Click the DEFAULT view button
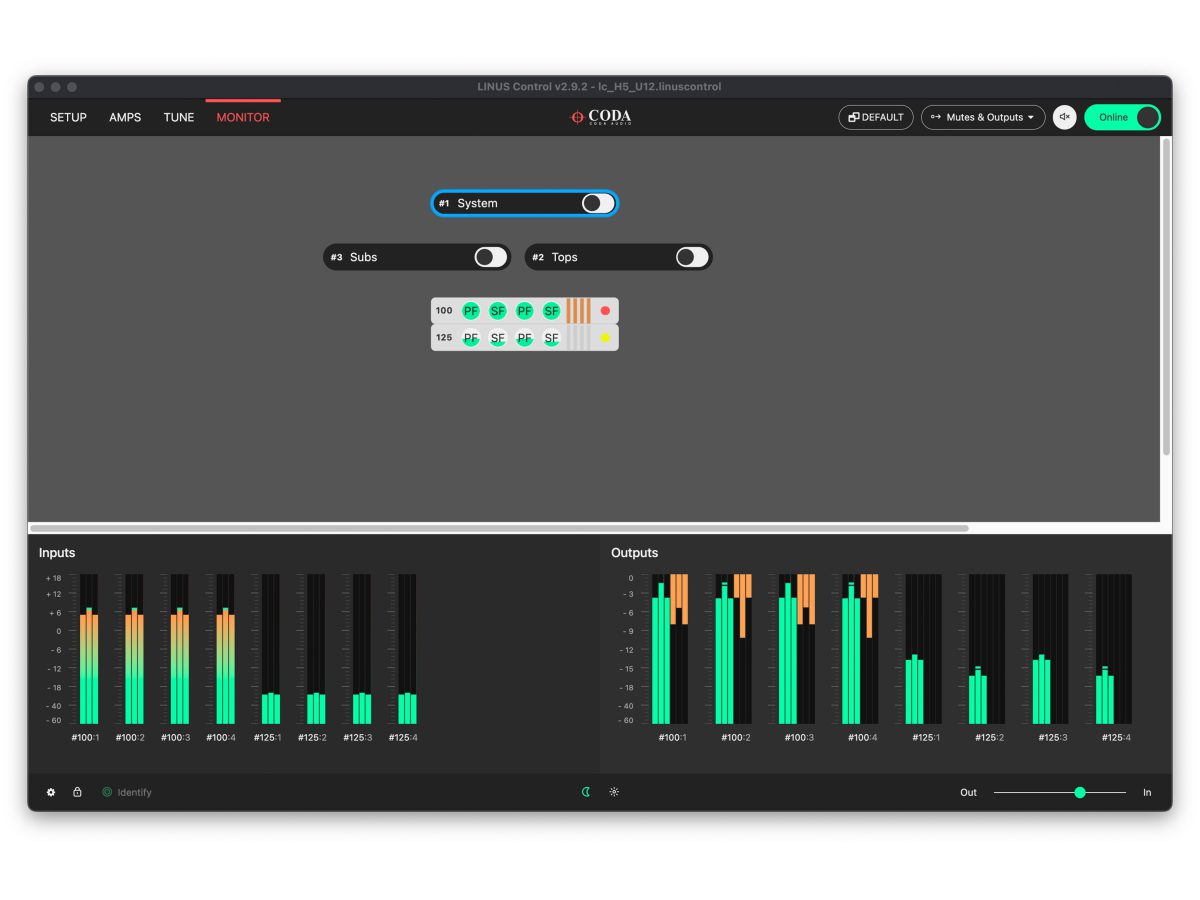The image size is (1200, 900). coord(876,117)
